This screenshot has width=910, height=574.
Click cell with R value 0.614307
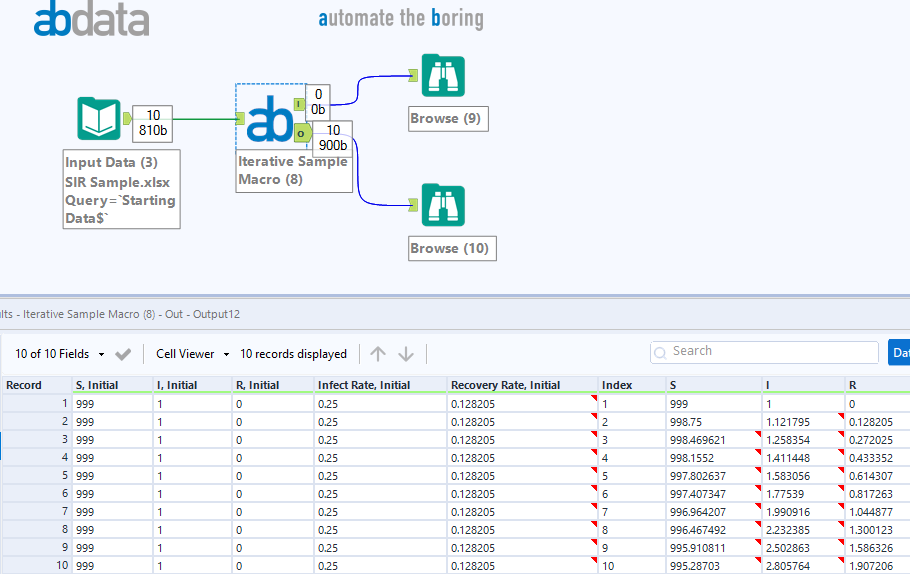coord(878,476)
